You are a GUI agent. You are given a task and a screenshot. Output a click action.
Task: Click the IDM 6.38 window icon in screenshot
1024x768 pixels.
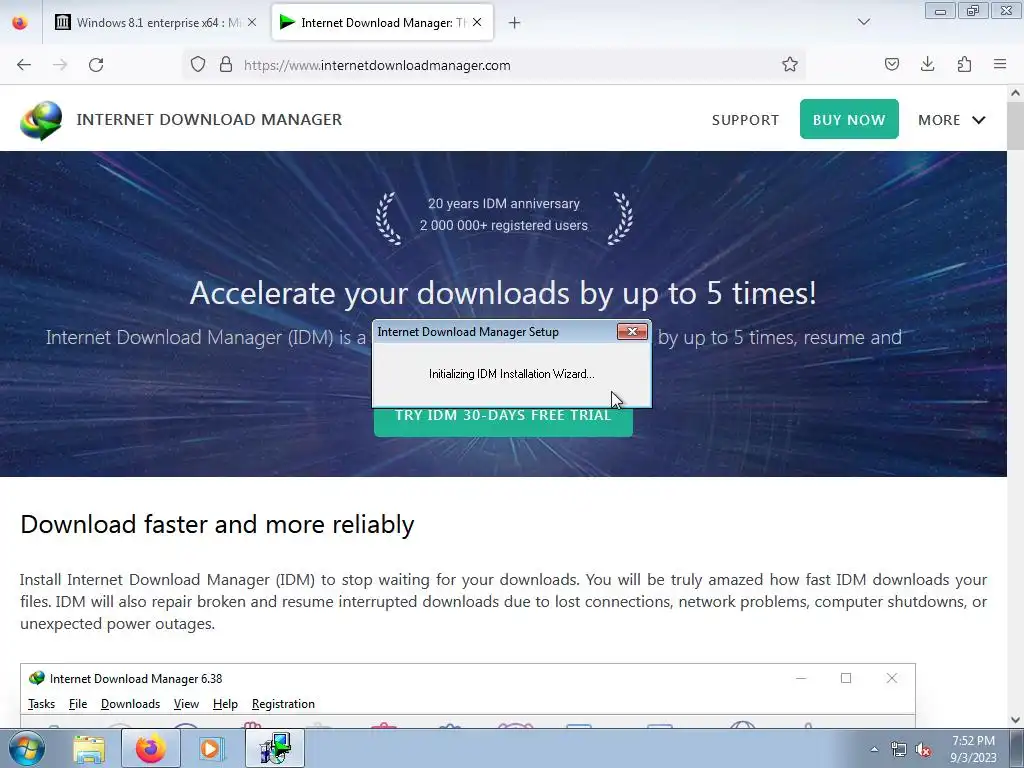tap(37, 679)
